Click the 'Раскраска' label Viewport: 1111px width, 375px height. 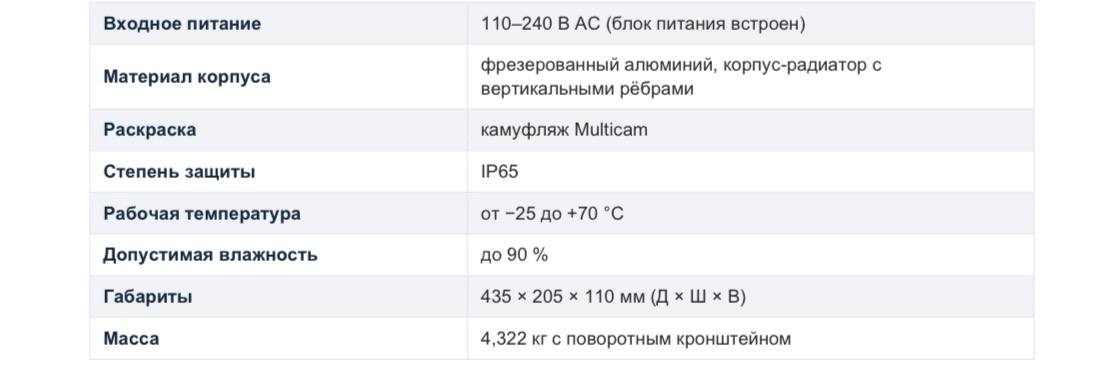(x=150, y=130)
